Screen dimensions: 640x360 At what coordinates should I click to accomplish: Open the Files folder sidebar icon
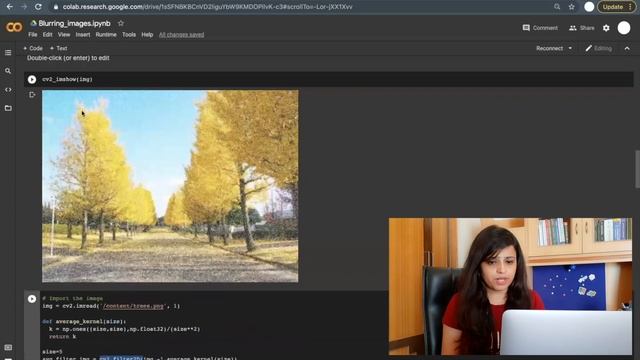click(8, 108)
